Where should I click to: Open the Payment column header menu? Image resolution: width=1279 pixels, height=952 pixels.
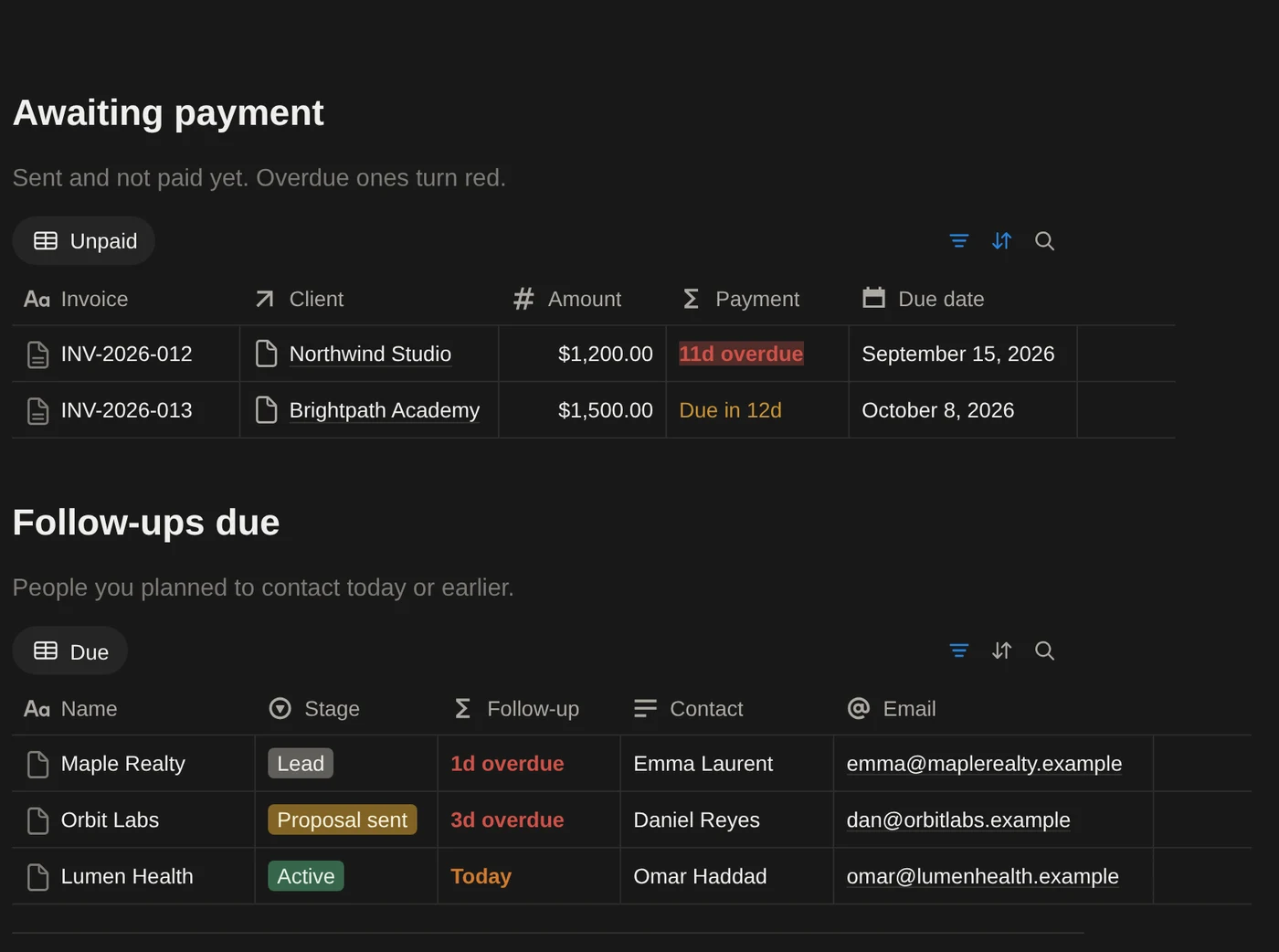tap(757, 299)
